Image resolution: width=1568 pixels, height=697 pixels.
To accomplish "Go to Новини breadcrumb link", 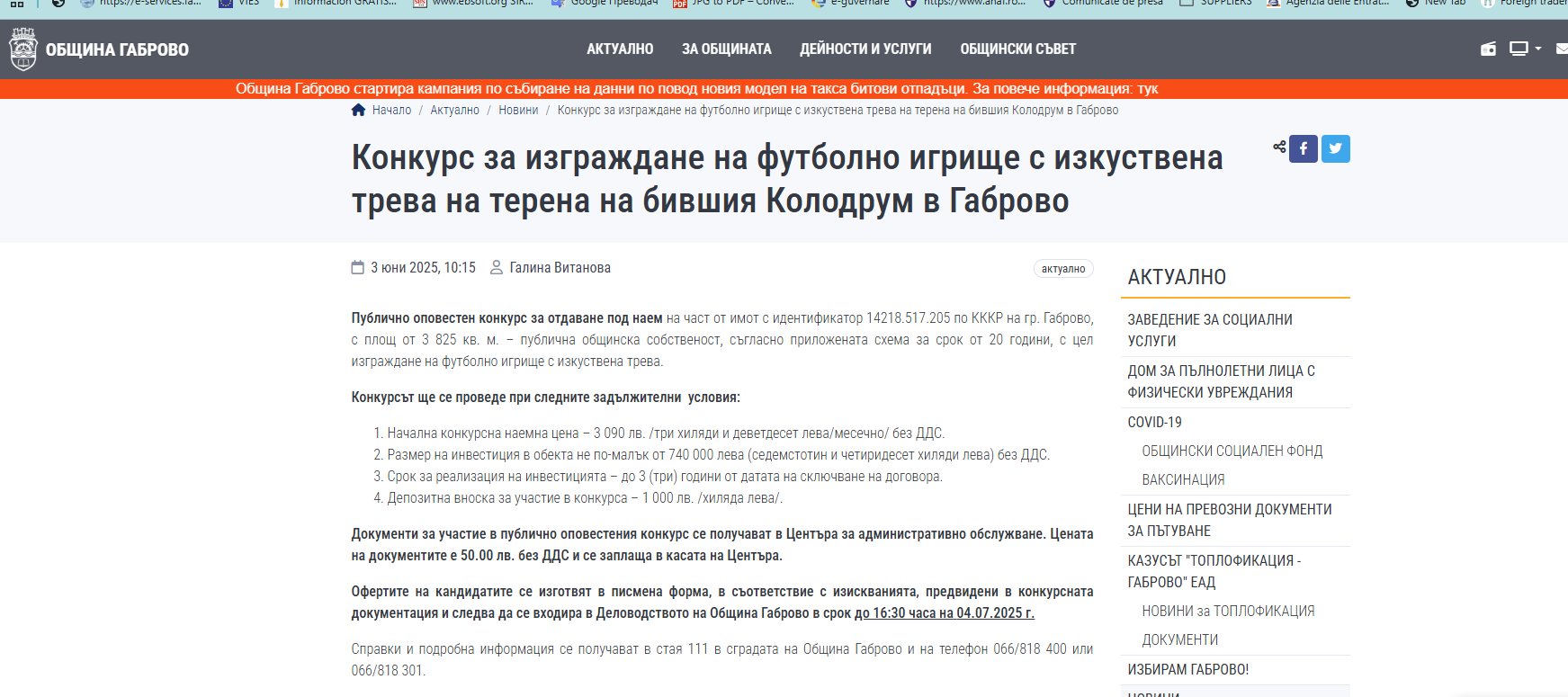I will (x=518, y=110).
